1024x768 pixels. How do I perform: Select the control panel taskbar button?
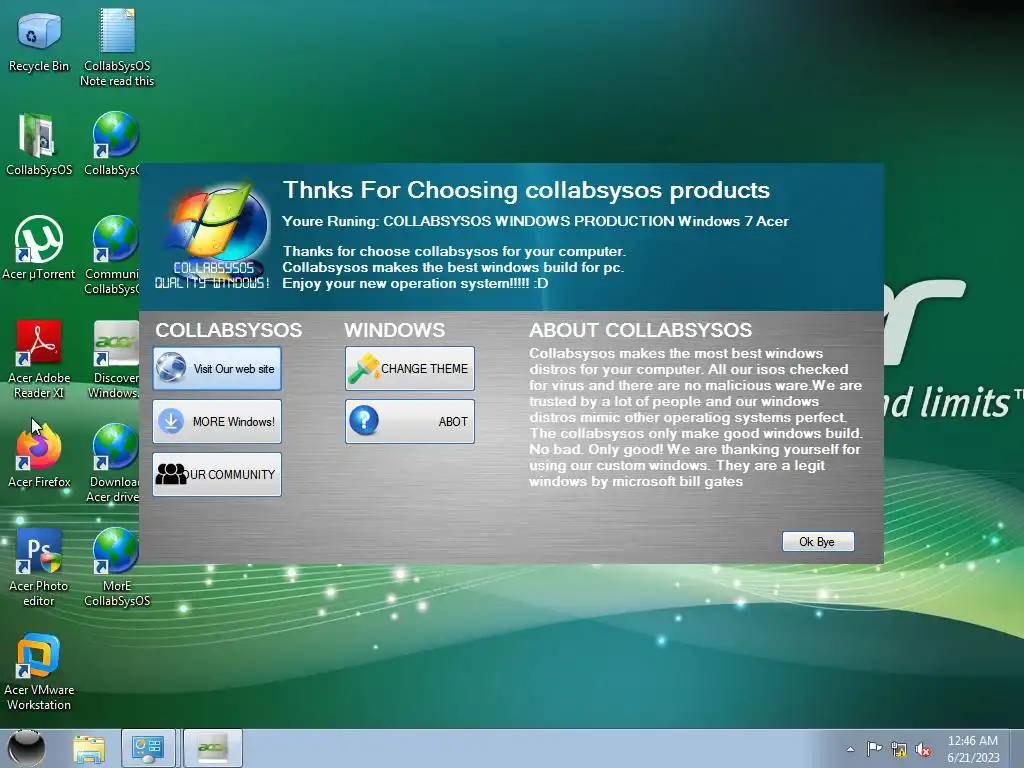(x=148, y=748)
